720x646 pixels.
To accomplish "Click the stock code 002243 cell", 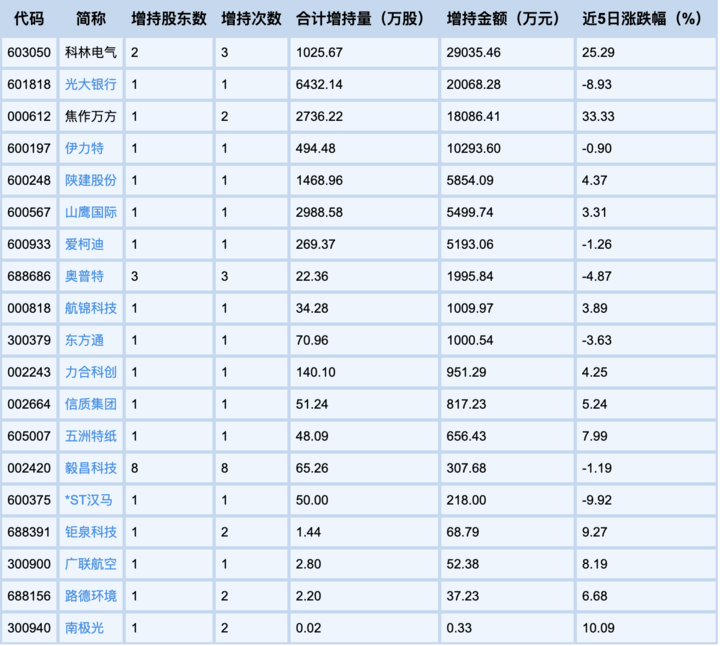I will click(29, 372).
